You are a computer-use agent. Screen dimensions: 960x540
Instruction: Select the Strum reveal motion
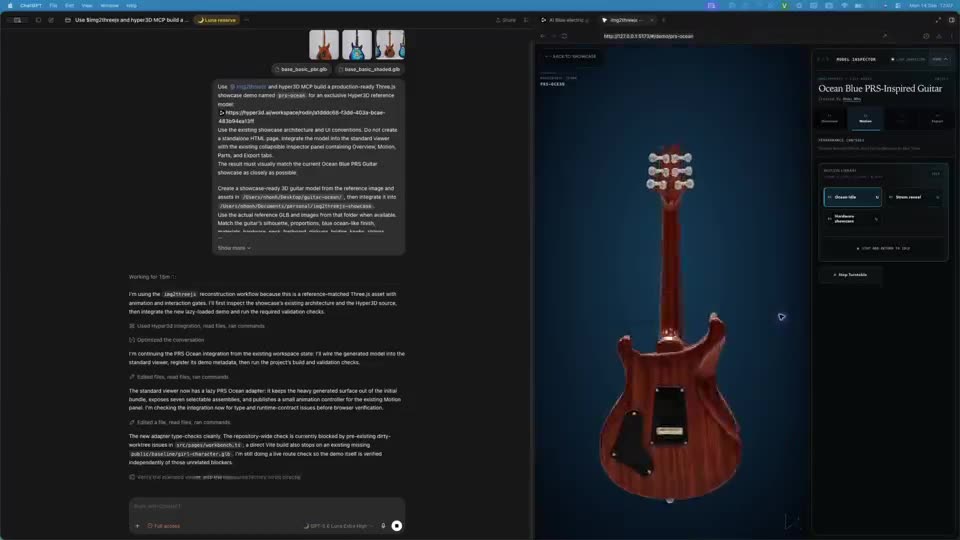[913, 197]
